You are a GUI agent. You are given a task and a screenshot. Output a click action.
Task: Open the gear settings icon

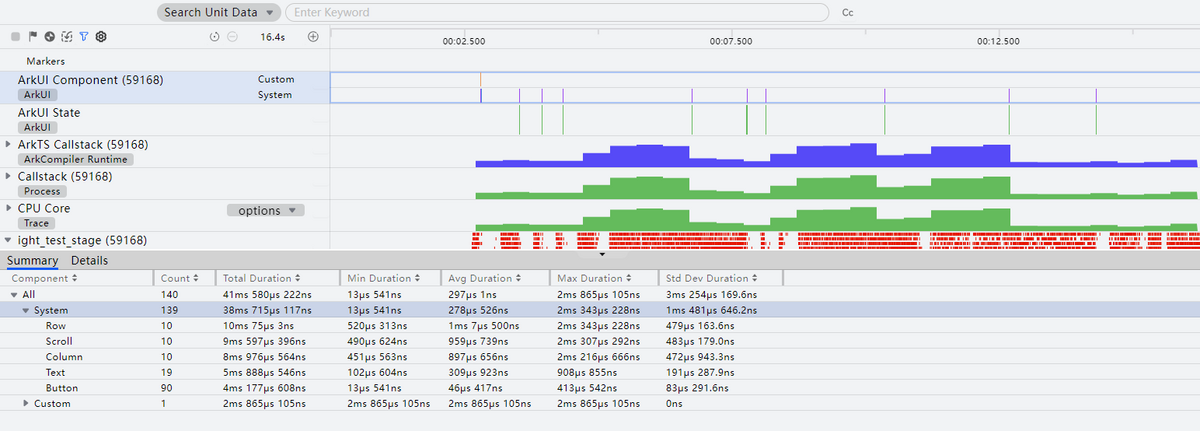point(101,36)
